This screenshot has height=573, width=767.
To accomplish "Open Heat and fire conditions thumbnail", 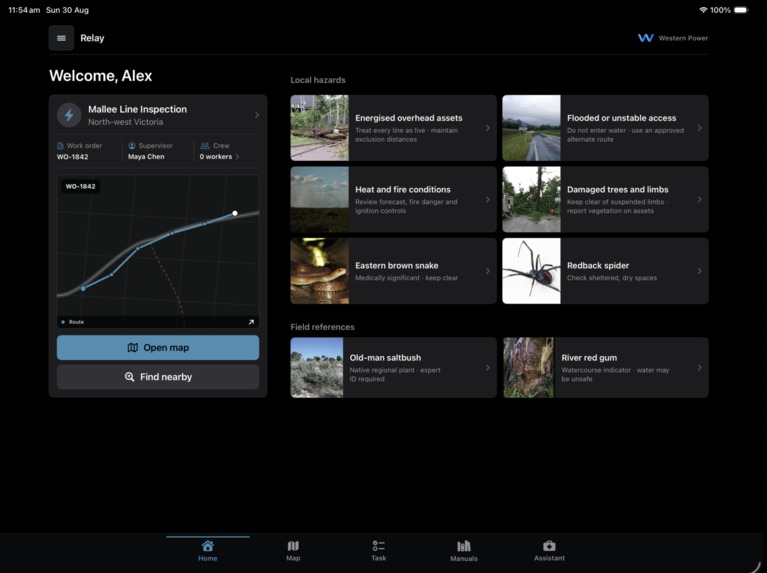I will click(319, 199).
